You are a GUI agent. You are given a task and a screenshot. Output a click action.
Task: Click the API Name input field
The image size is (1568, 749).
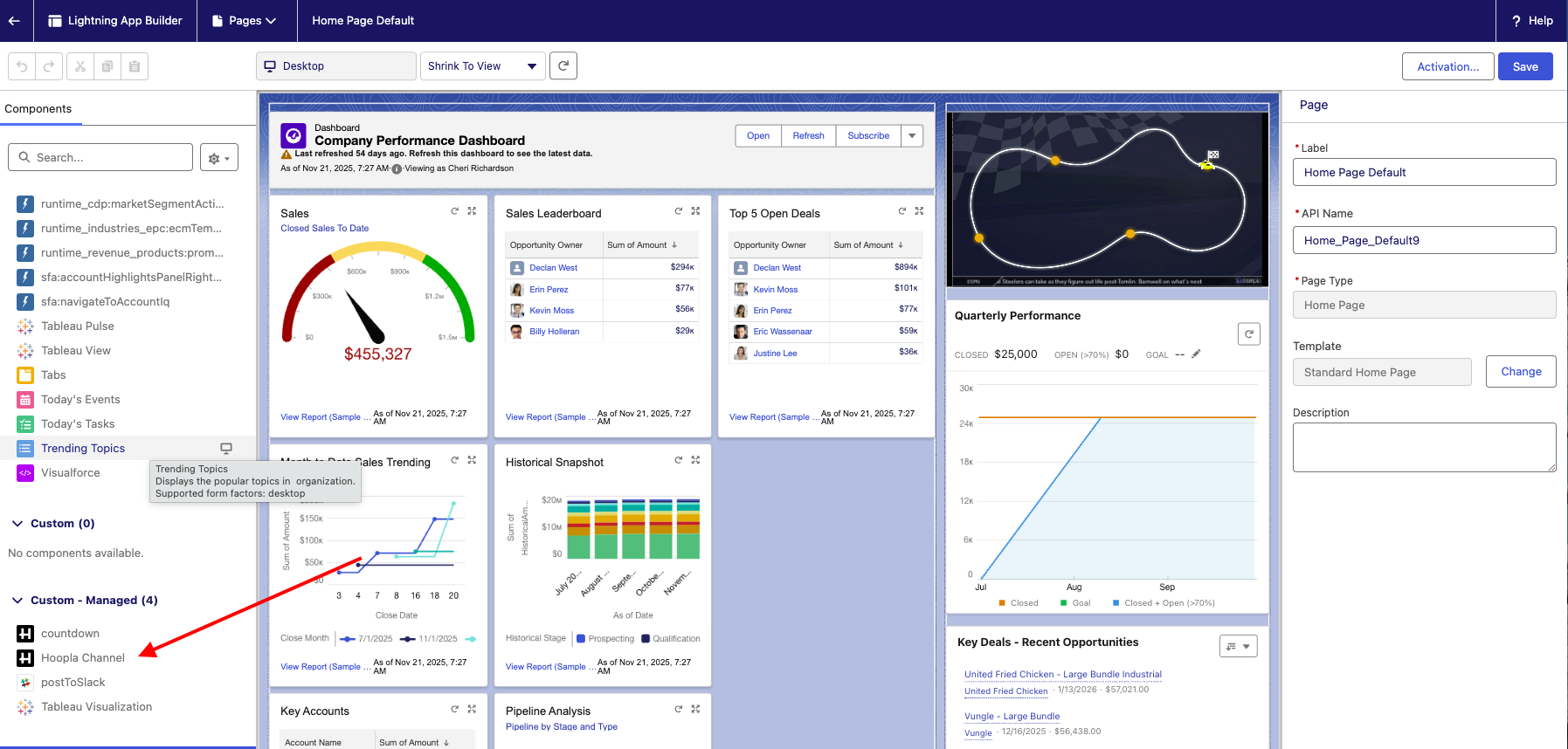(x=1425, y=240)
